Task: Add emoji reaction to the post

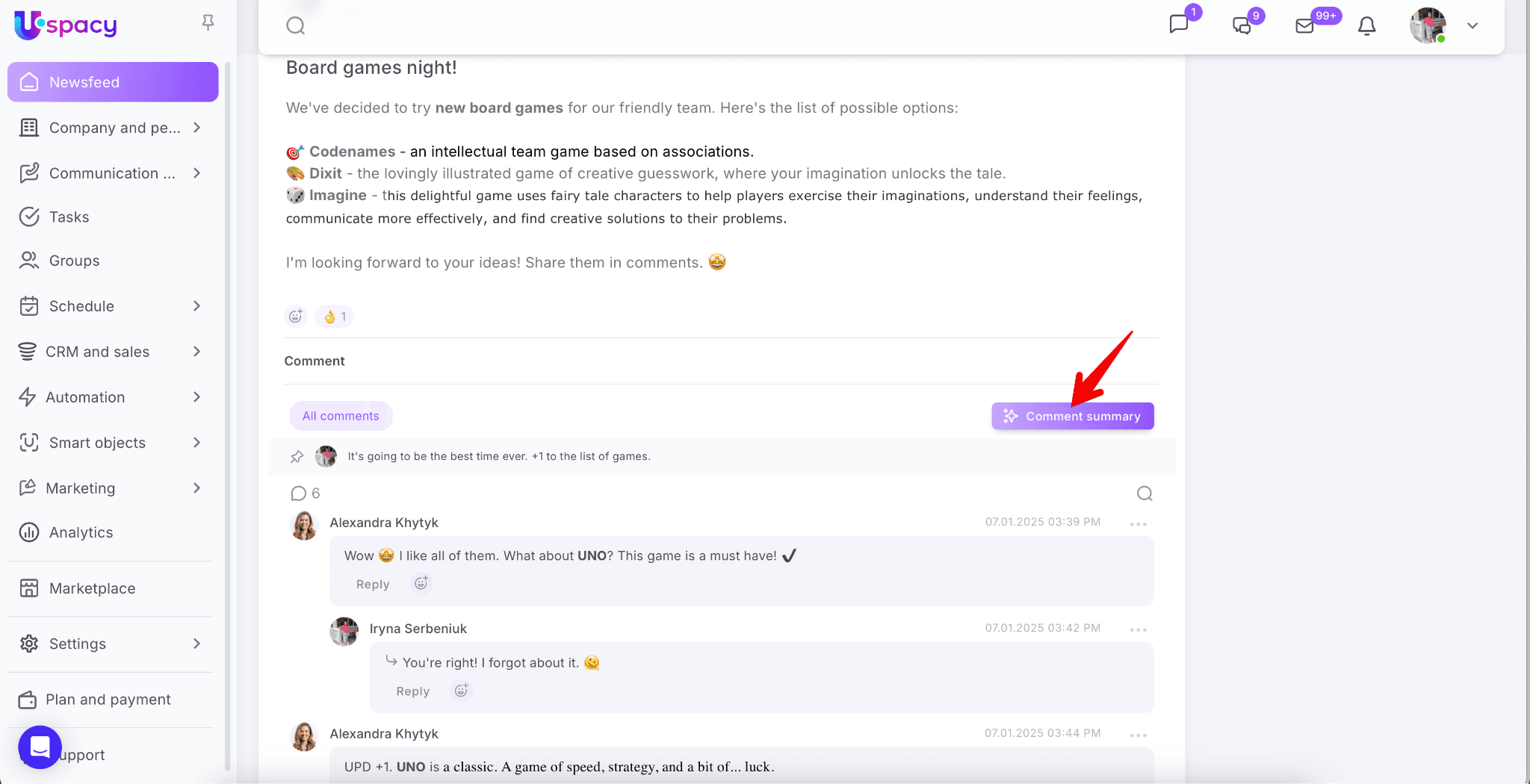Action: (296, 317)
